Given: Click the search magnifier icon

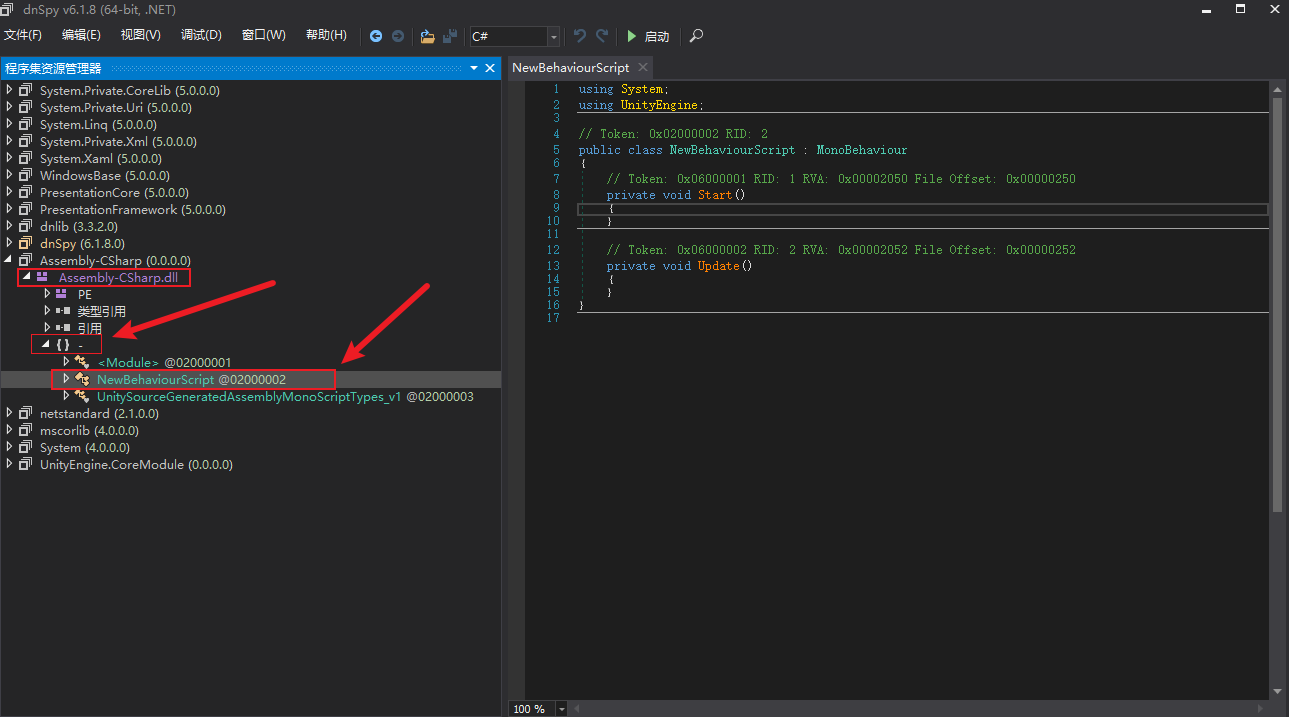Looking at the screenshot, I should tap(697, 36).
